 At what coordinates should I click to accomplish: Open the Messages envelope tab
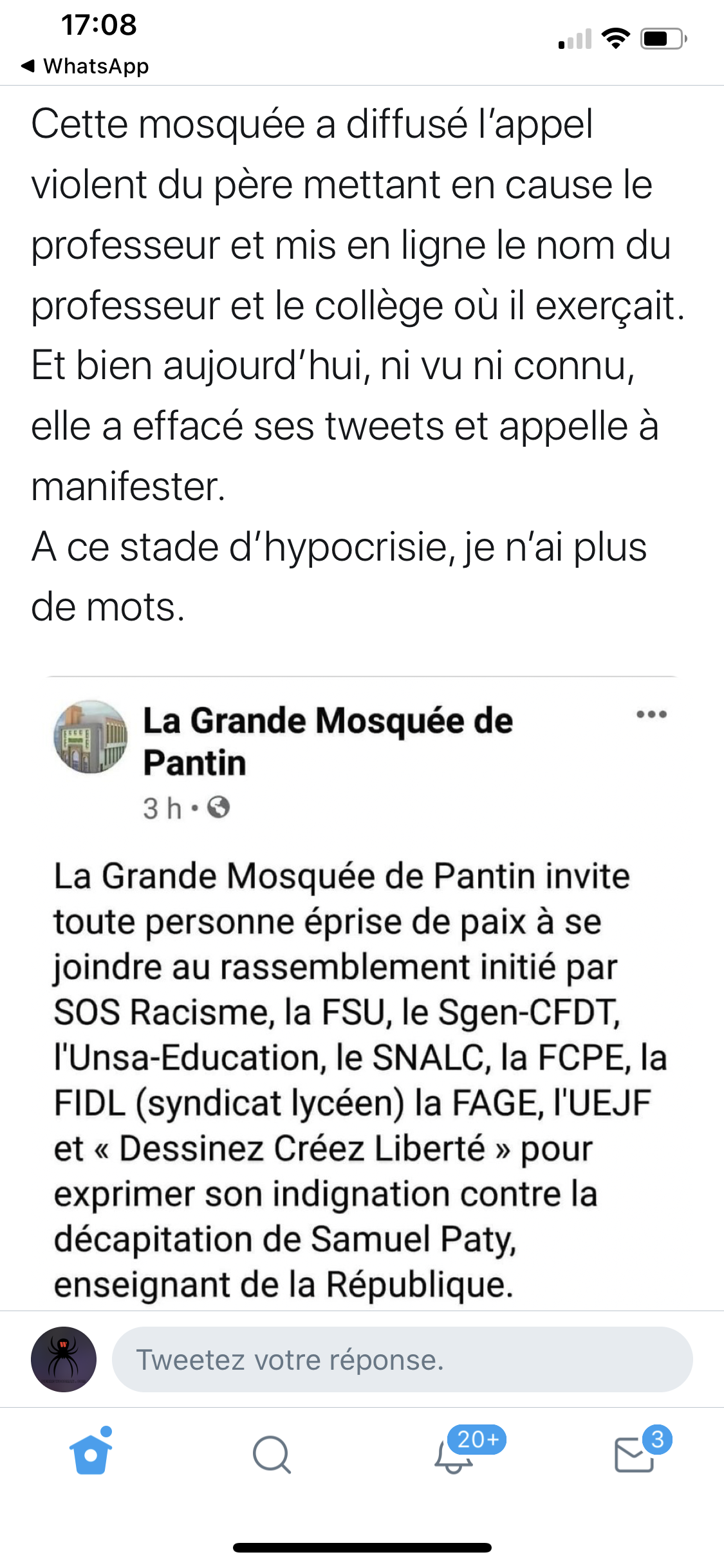[634, 1456]
